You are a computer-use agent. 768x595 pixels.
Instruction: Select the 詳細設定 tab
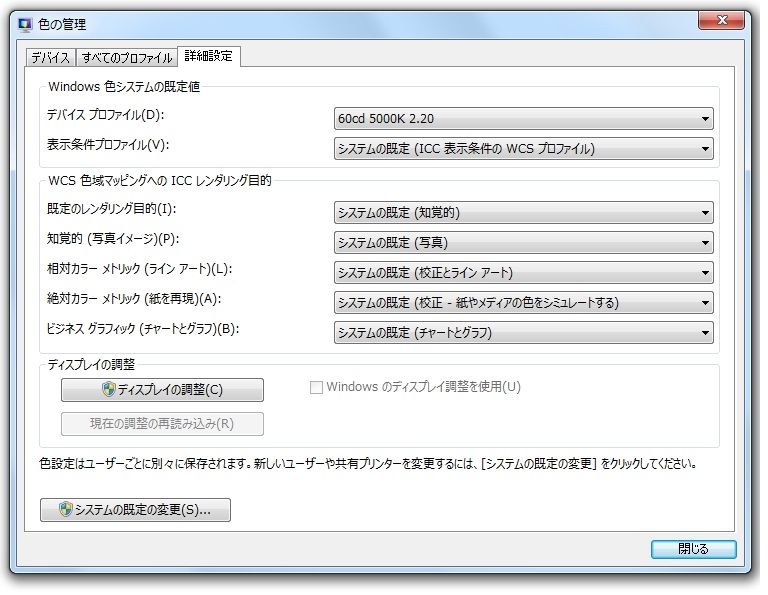[x=209, y=56]
